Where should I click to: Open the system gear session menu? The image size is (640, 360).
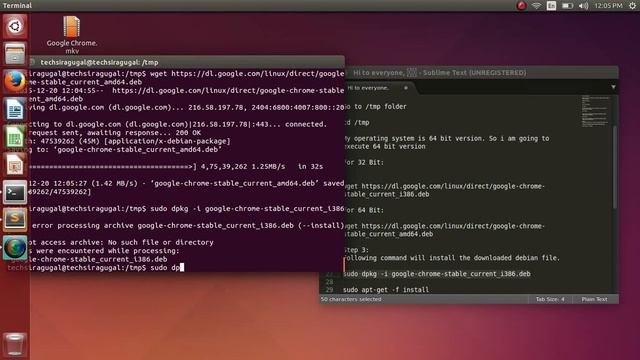[x=632, y=6]
